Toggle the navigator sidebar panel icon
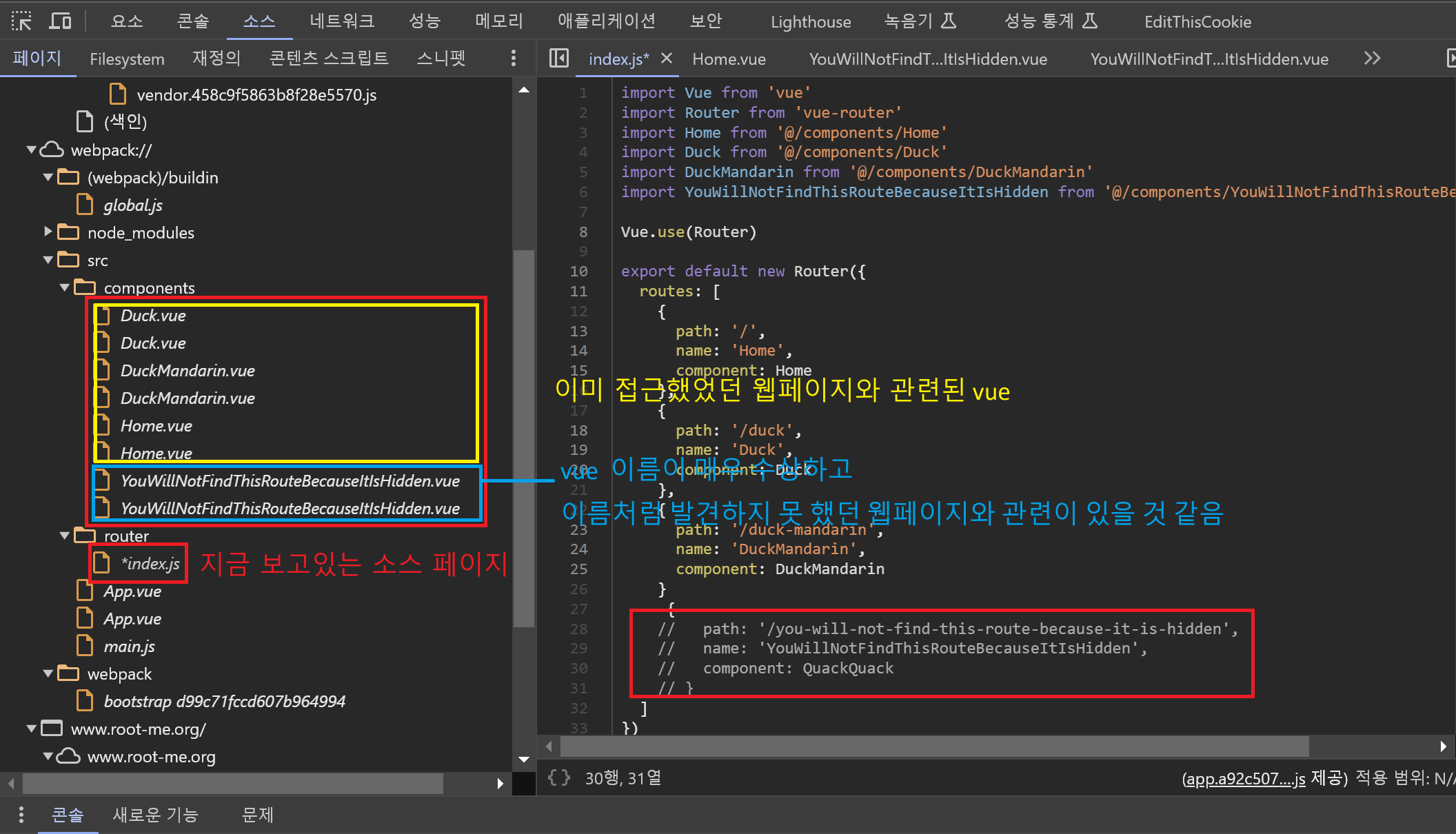The height and width of the screenshot is (834, 1456). tap(558, 59)
